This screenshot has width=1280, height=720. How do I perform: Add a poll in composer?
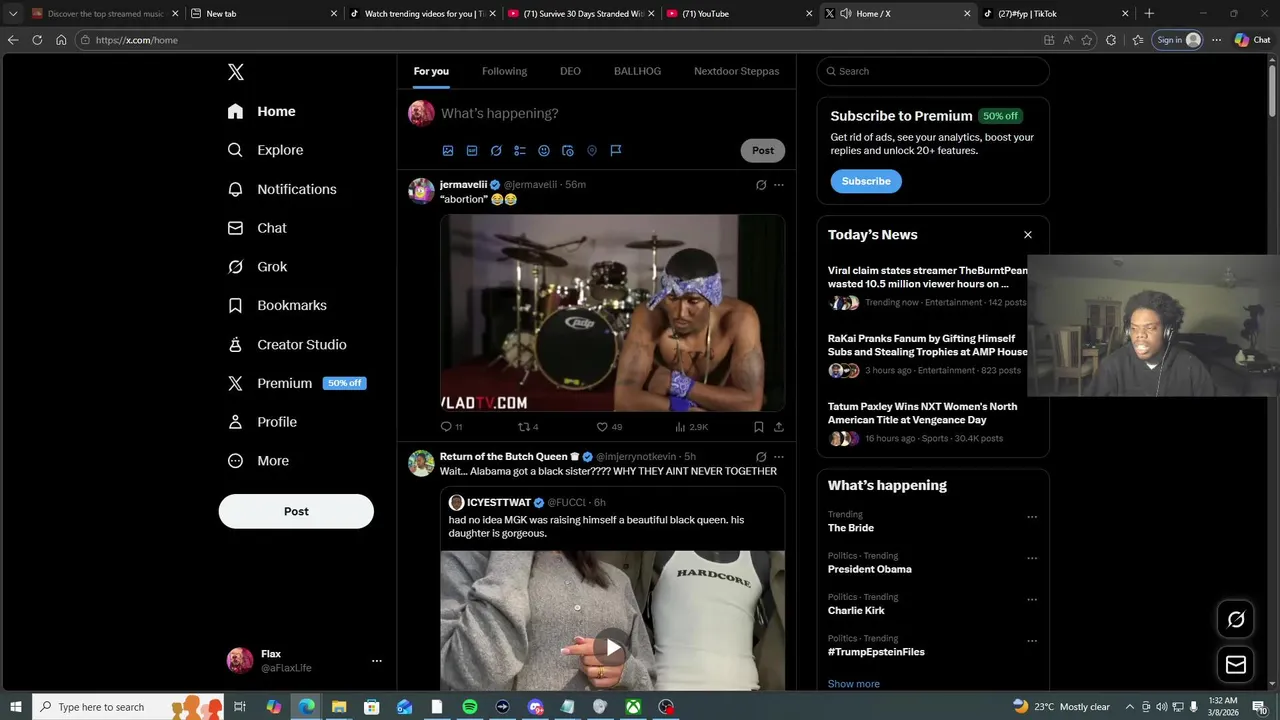520,151
